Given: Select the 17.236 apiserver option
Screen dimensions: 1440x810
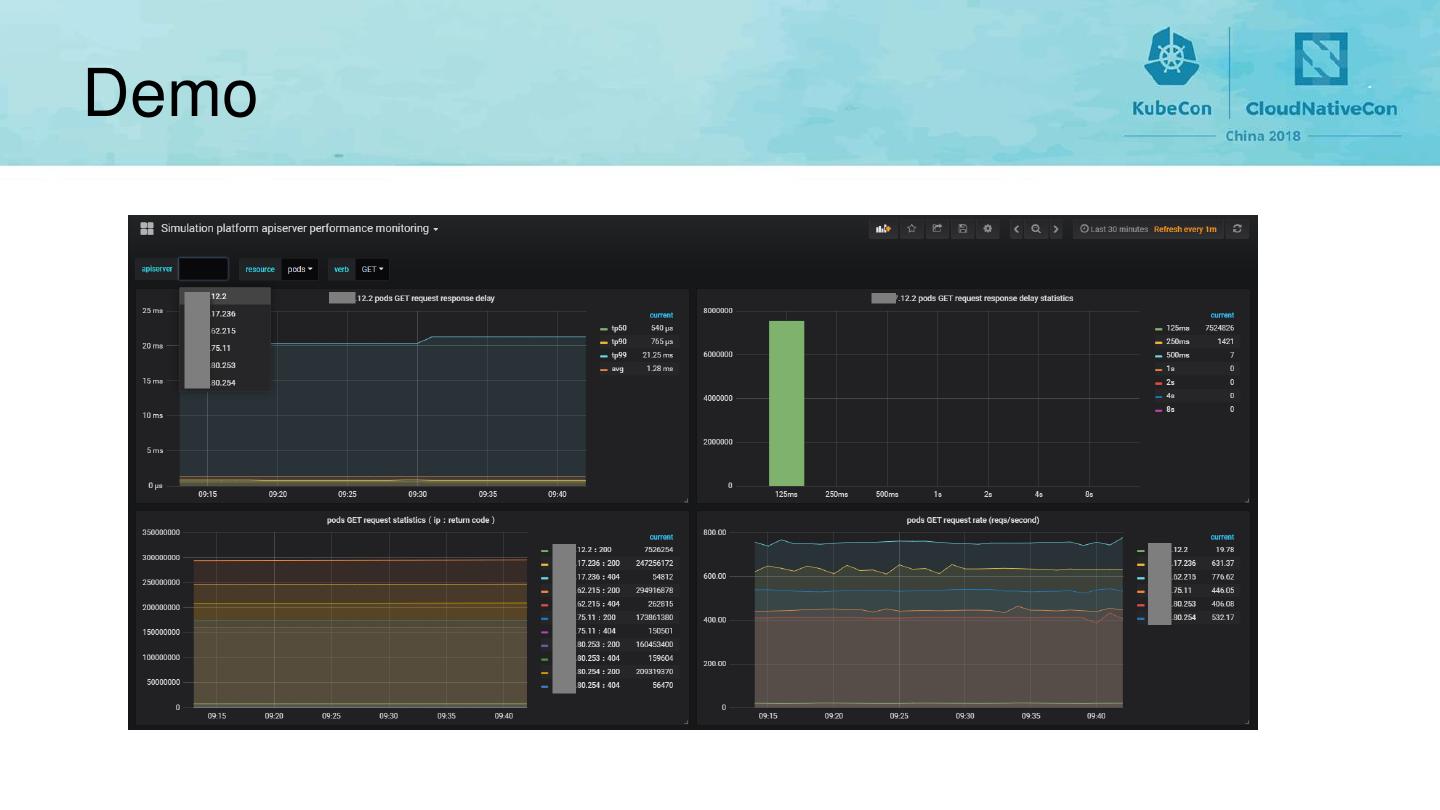Looking at the screenshot, I should 224,314.
